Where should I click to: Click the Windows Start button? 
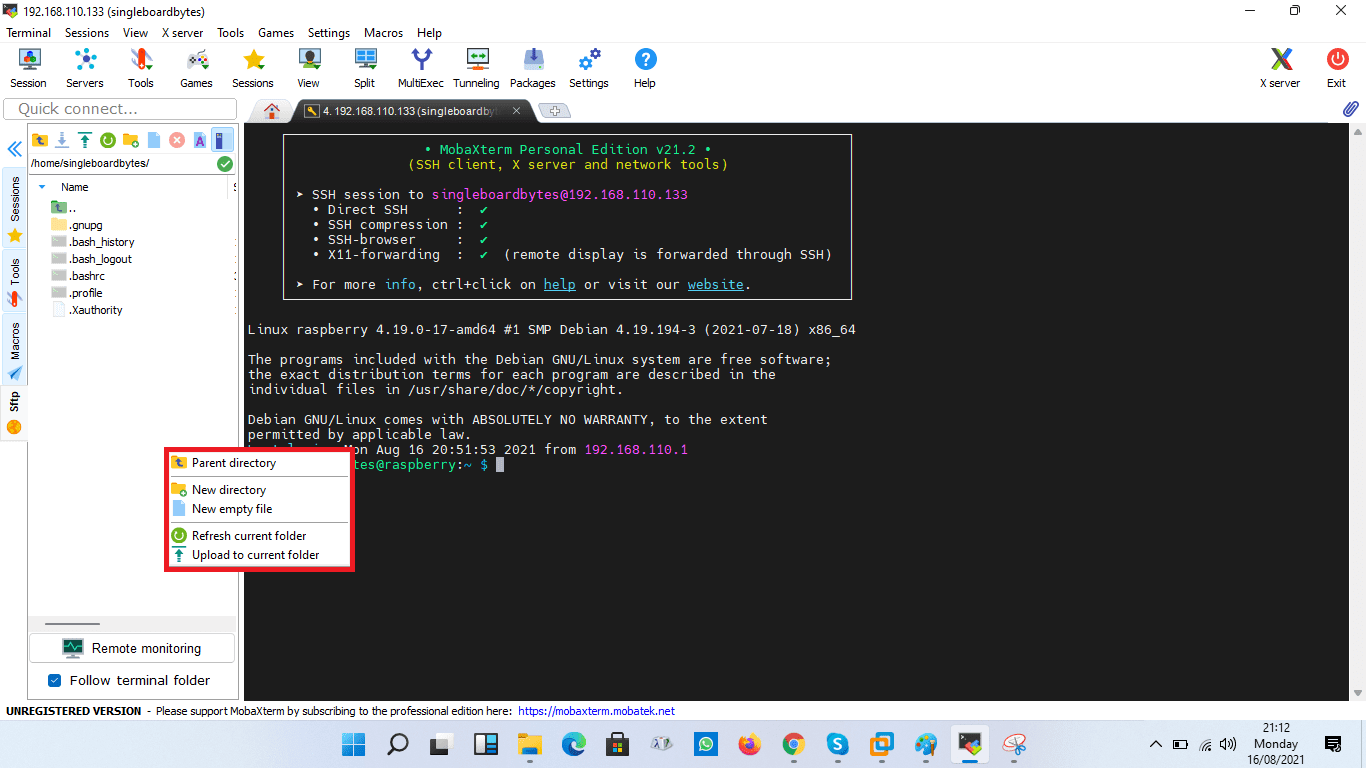353,744
